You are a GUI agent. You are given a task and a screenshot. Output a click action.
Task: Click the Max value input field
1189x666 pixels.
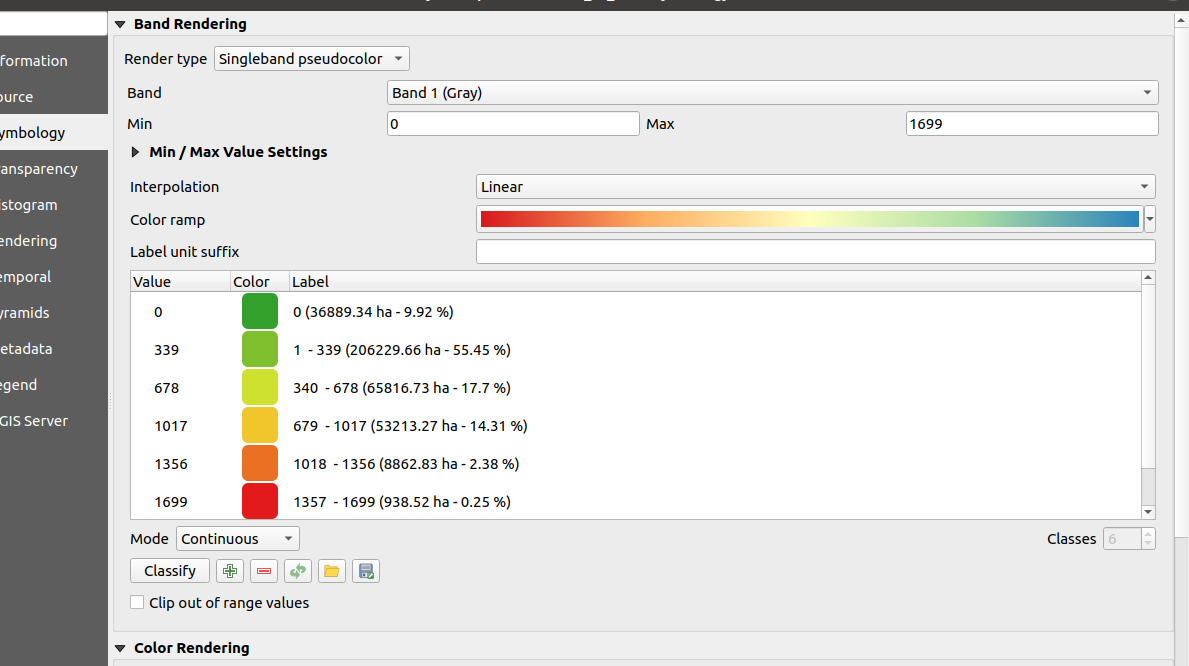(1031, 124)
